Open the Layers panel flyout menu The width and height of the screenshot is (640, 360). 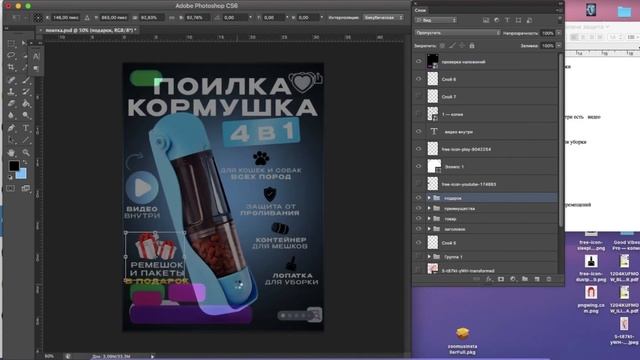559,10
